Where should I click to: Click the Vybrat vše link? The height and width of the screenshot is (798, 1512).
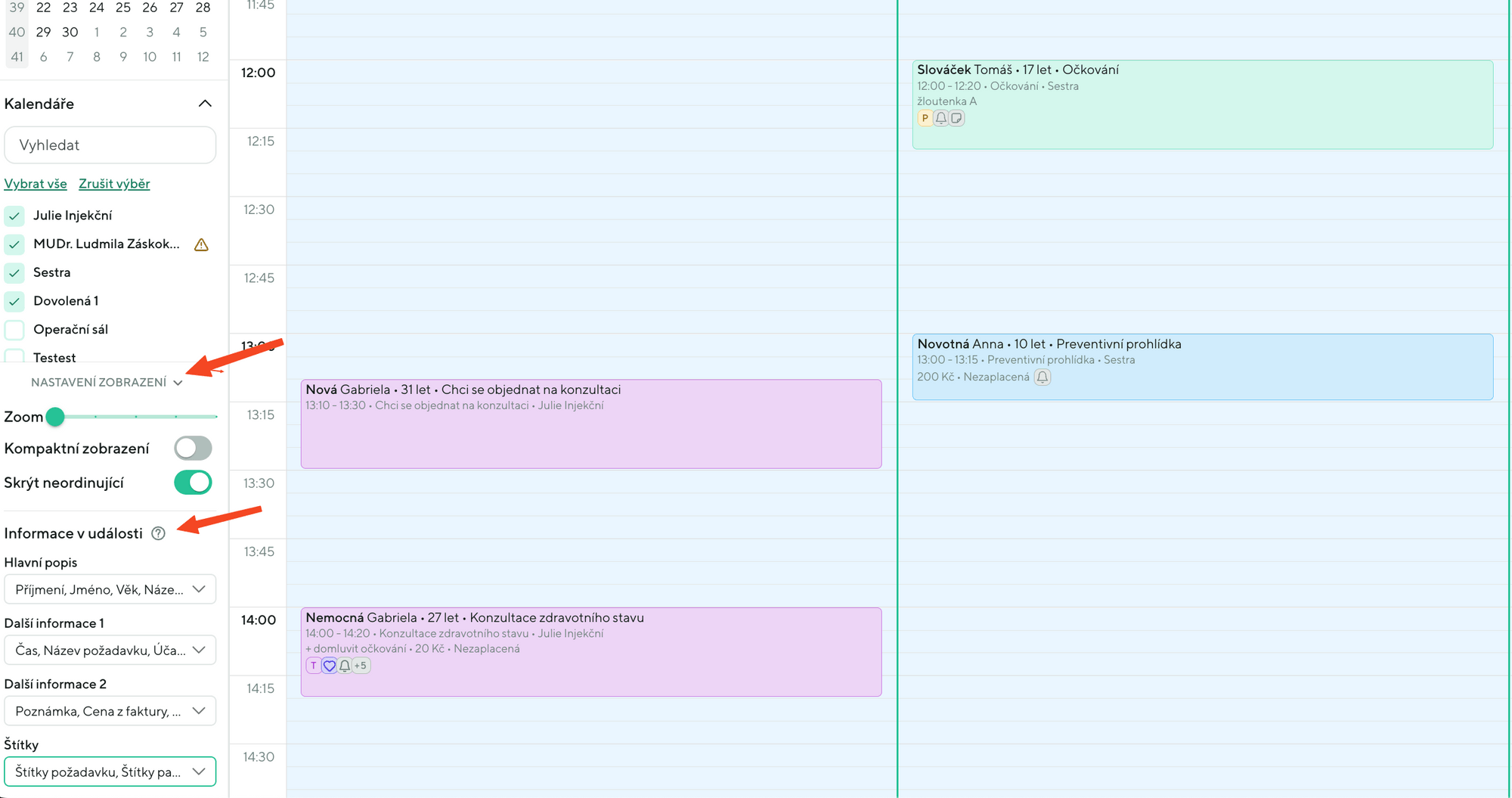point(36,184)
